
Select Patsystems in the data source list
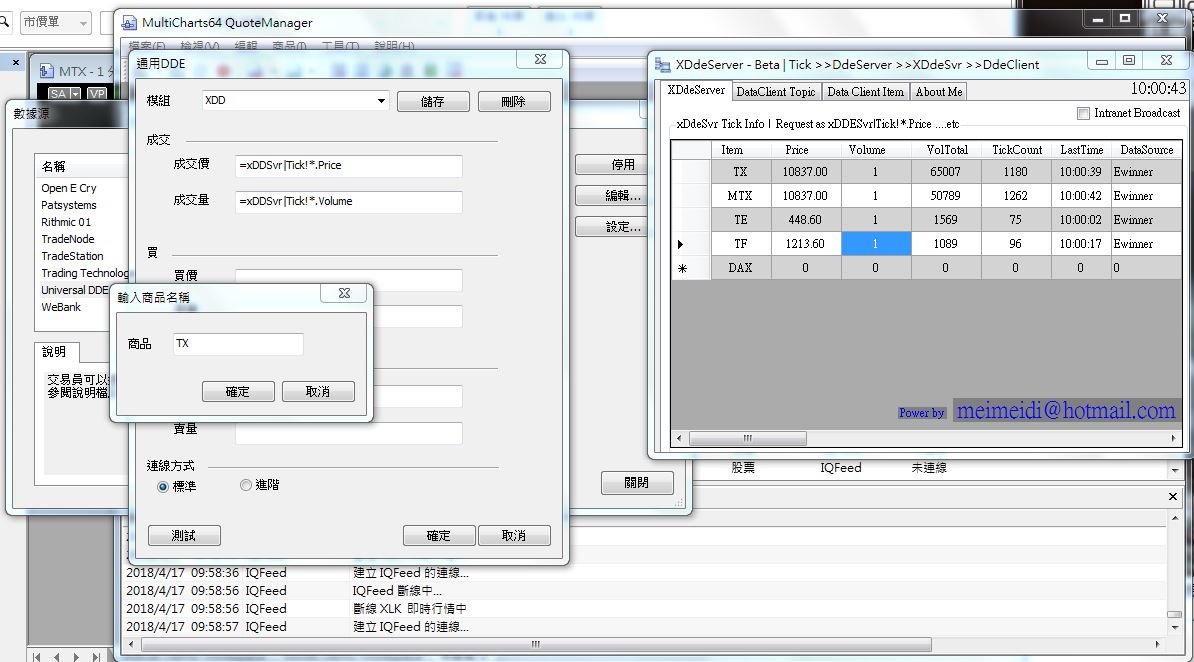coord(69,206)
